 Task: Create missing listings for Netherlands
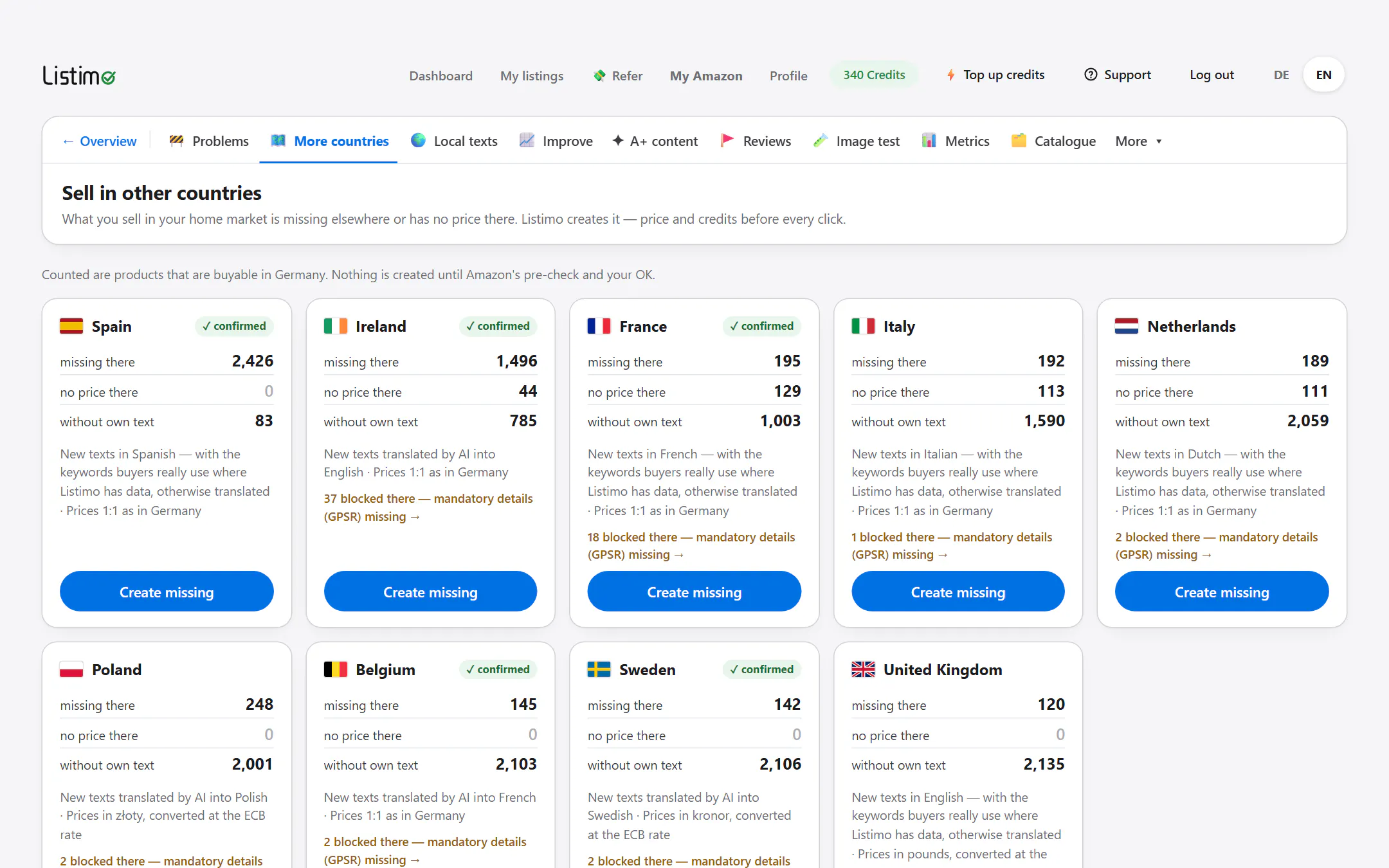1222,592
